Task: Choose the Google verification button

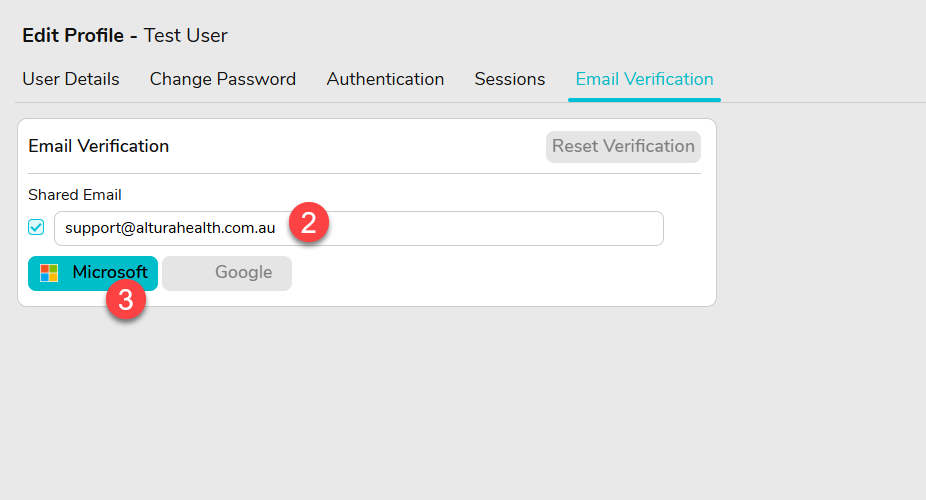Action: tap(227, 273)
